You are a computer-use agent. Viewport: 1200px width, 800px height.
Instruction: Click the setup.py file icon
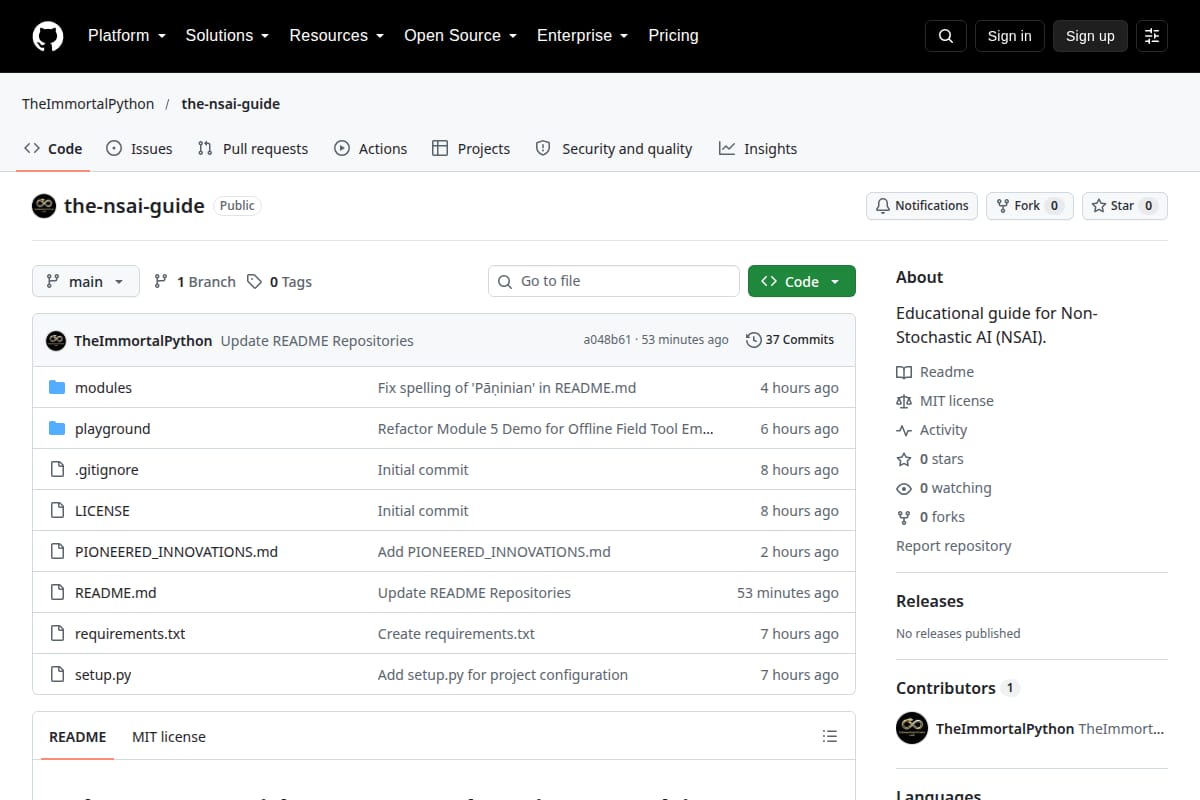[x=57, y=675]
